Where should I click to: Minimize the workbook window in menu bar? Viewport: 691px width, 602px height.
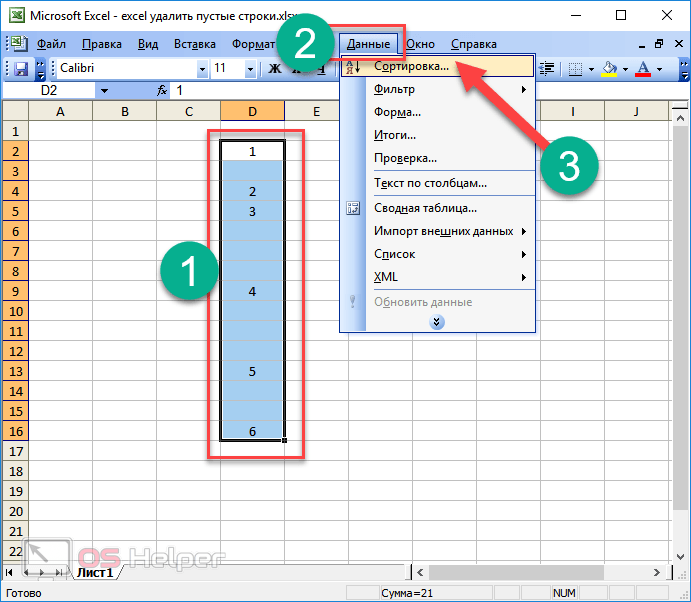pos(642,45)
